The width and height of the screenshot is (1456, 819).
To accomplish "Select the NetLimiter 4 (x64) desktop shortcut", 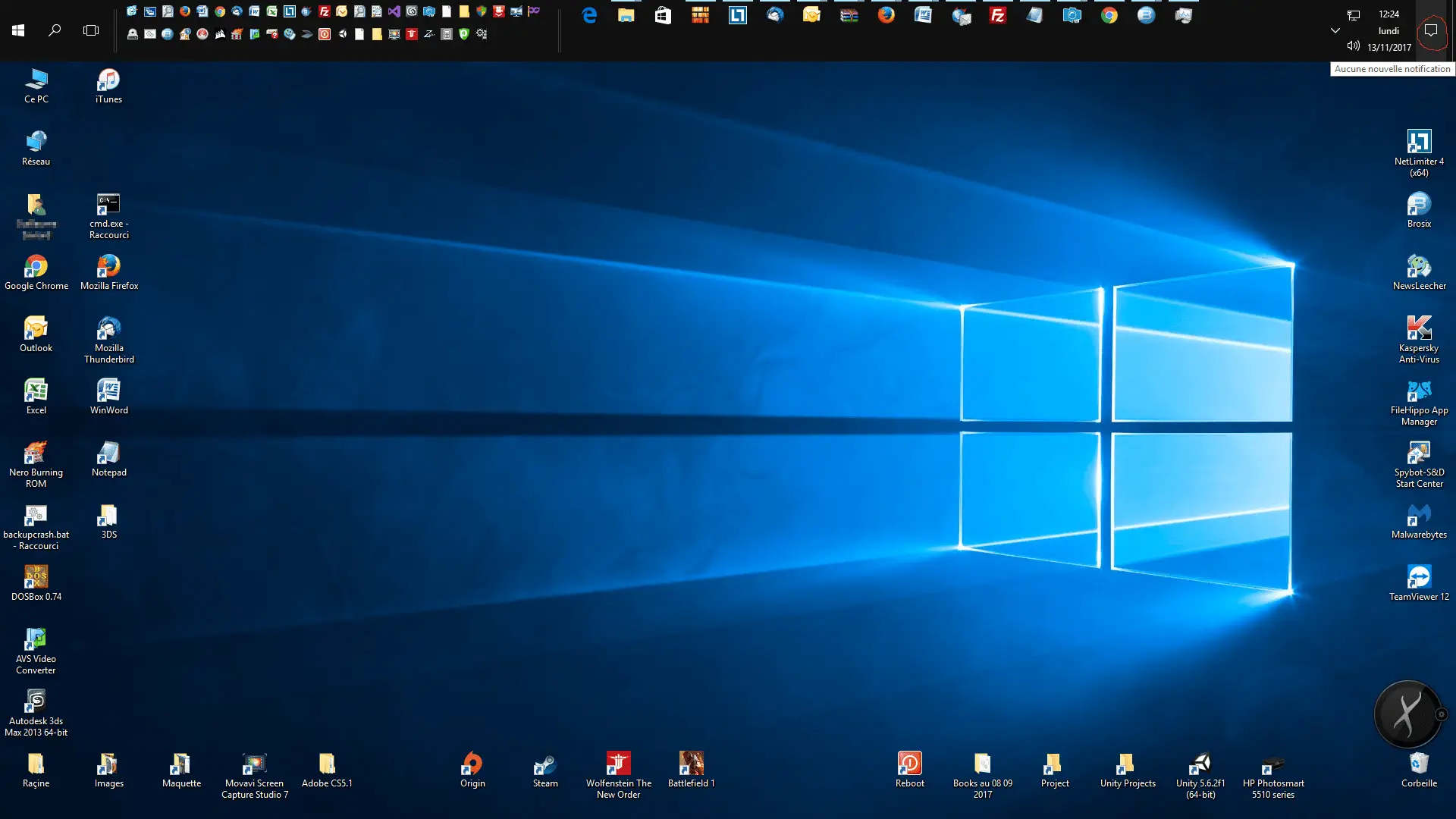I will click(1419, 154).
